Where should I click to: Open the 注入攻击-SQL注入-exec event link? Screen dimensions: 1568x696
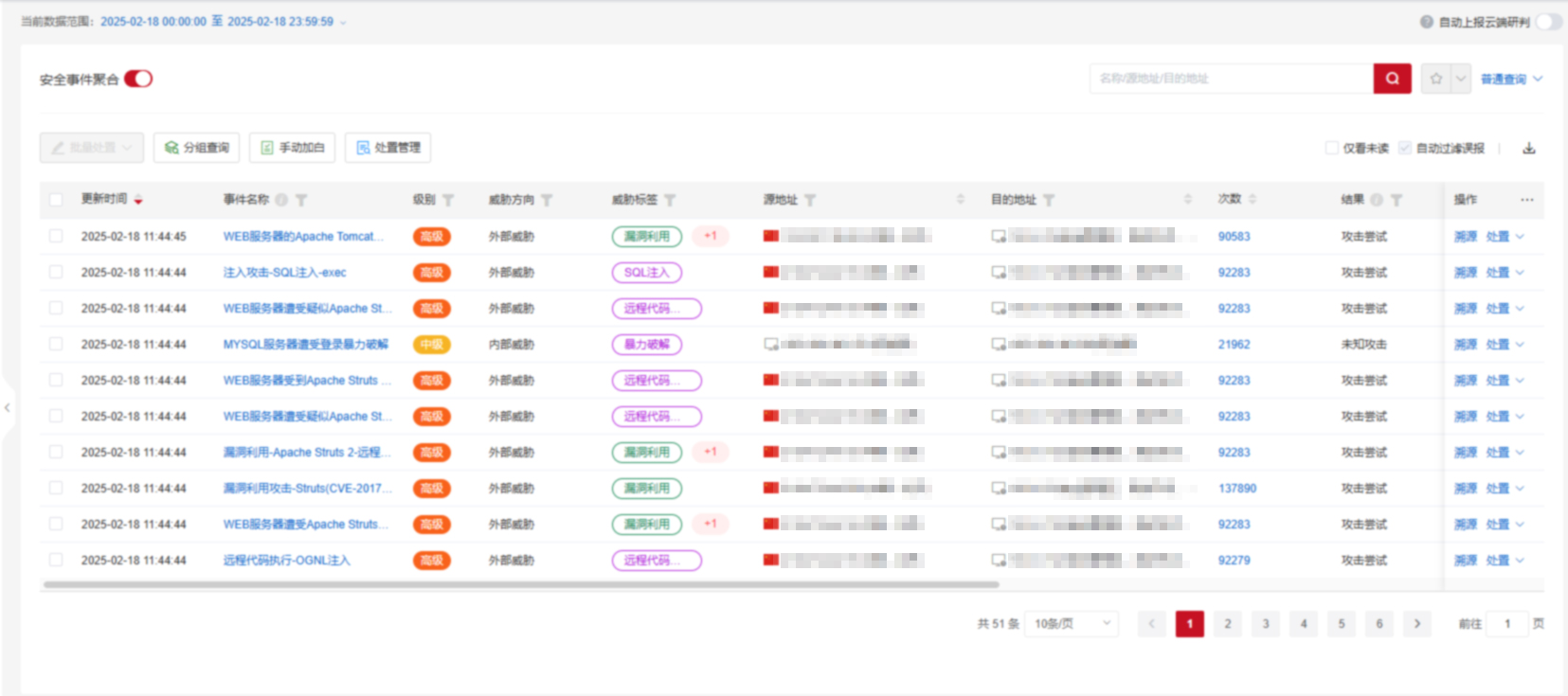pos(284,273)
